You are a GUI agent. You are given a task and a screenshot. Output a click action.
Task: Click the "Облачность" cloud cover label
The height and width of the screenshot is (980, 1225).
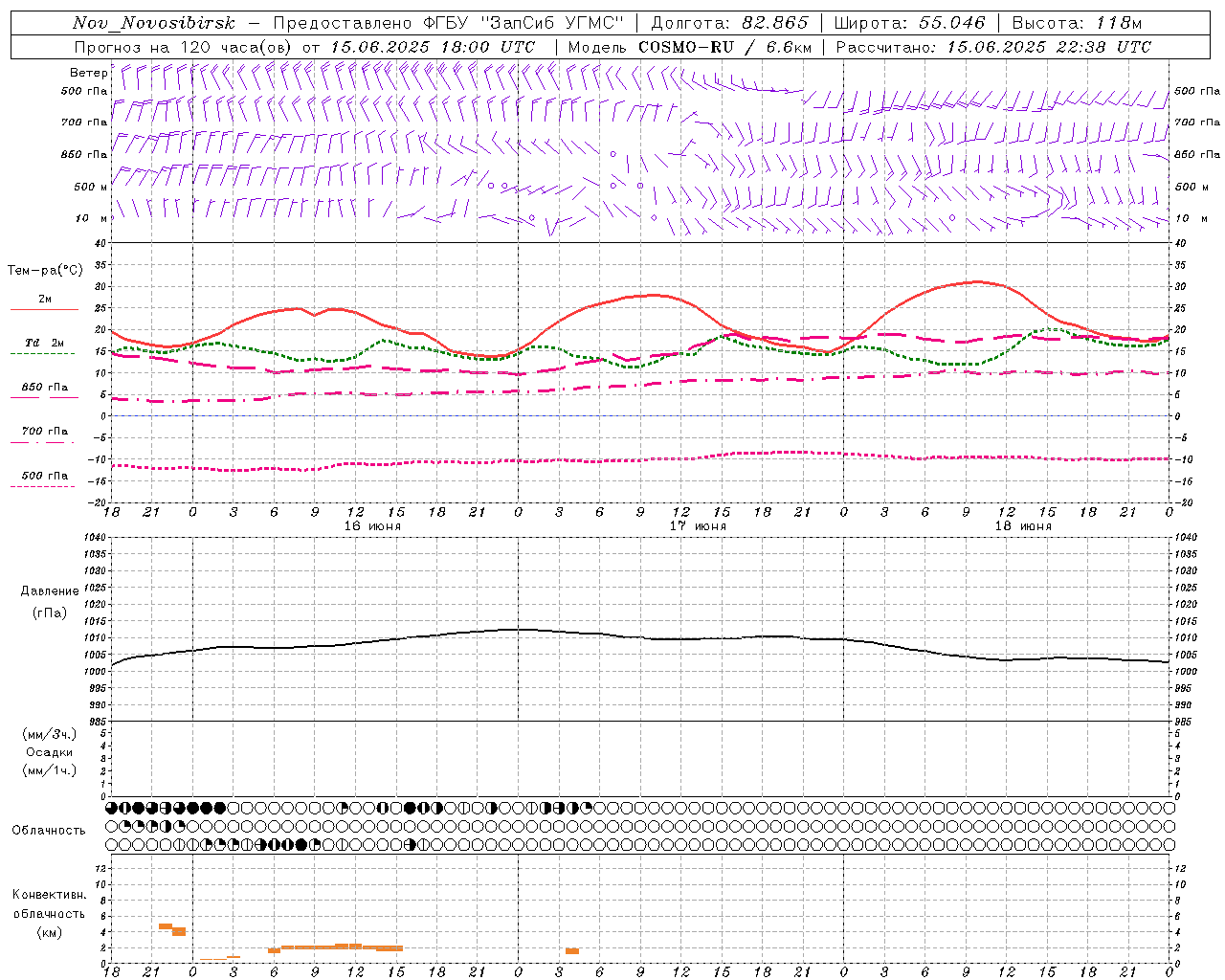pyautogui.click(x=49, y=830)
